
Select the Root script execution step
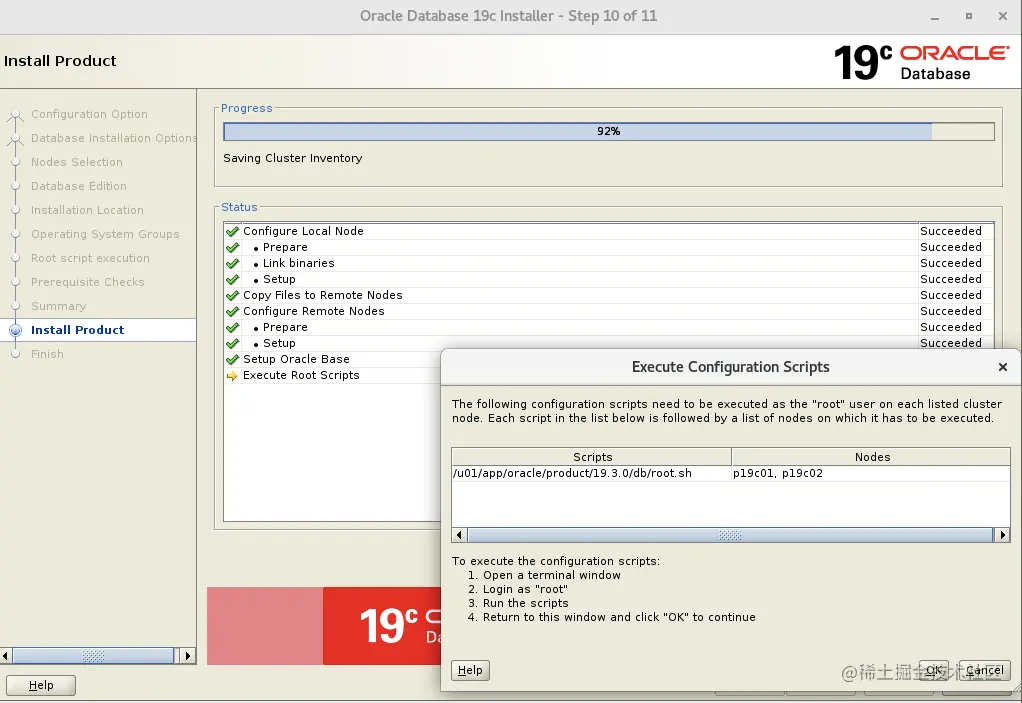coord(91,258)
